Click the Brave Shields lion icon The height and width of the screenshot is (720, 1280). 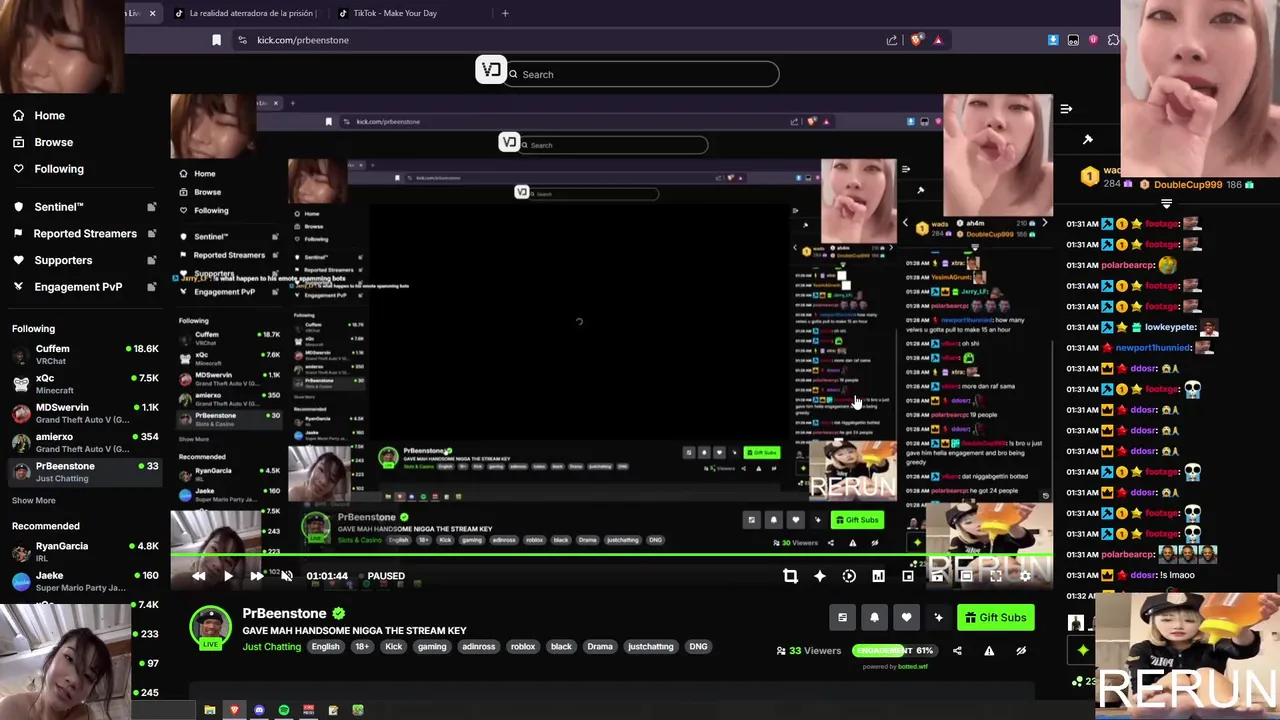pyautogui.click(x=916, y=40)
